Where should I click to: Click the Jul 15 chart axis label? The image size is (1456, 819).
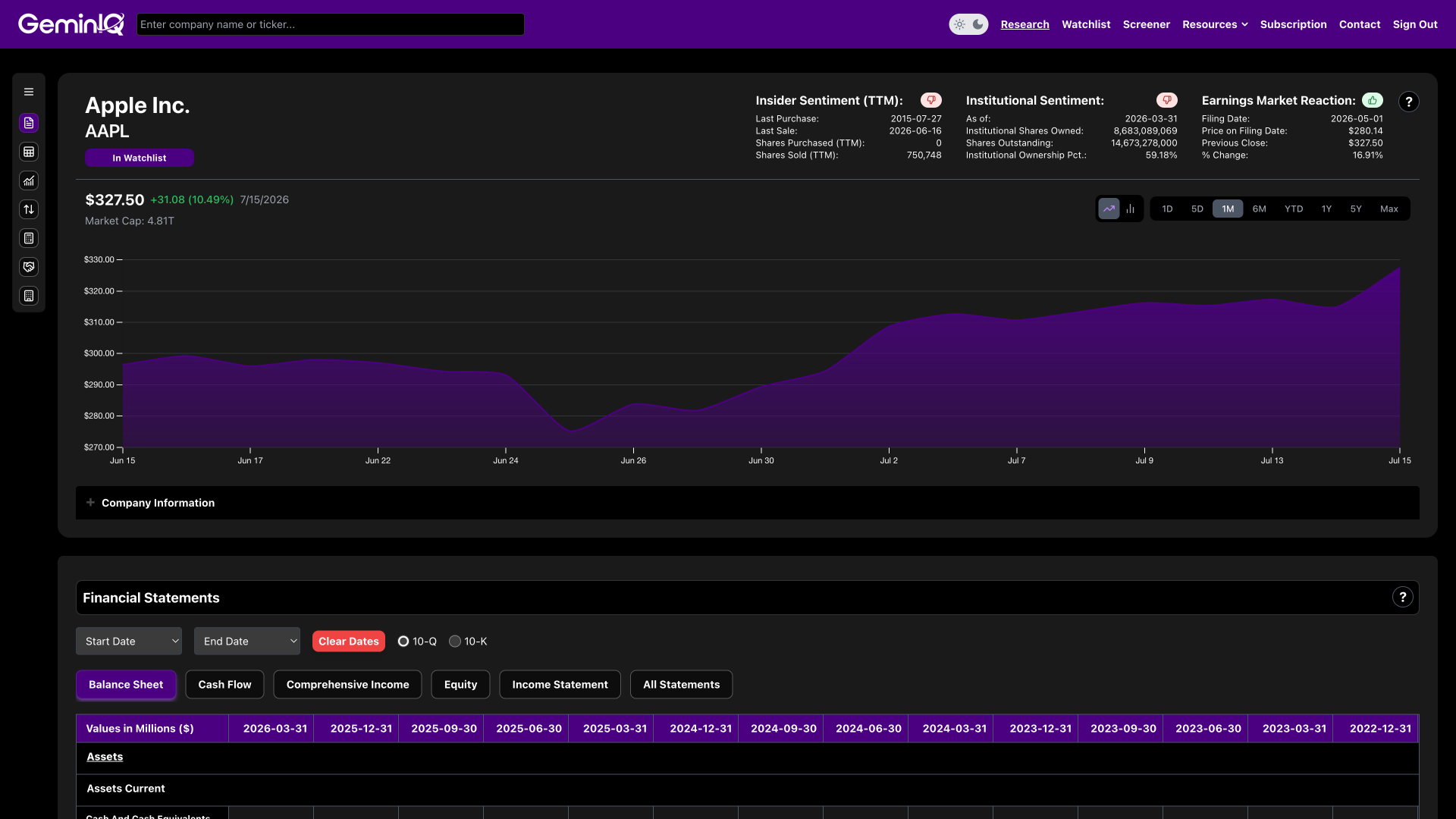(1400, 460)
